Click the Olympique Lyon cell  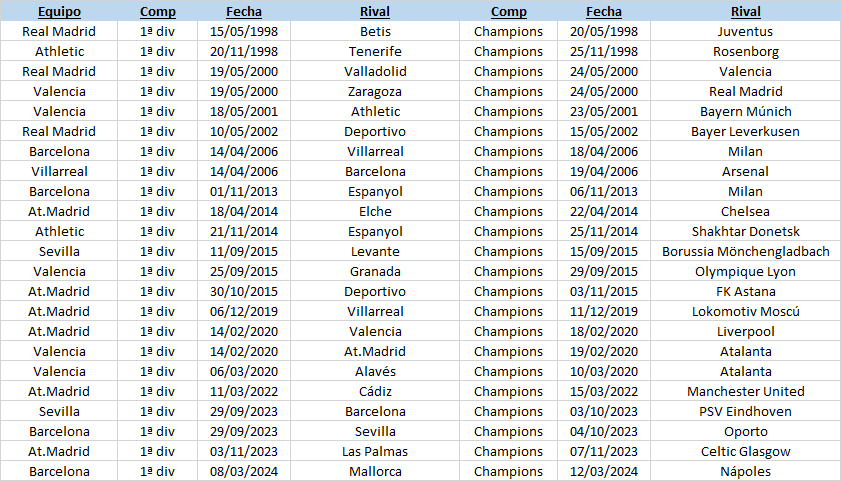tap(745, 271)
